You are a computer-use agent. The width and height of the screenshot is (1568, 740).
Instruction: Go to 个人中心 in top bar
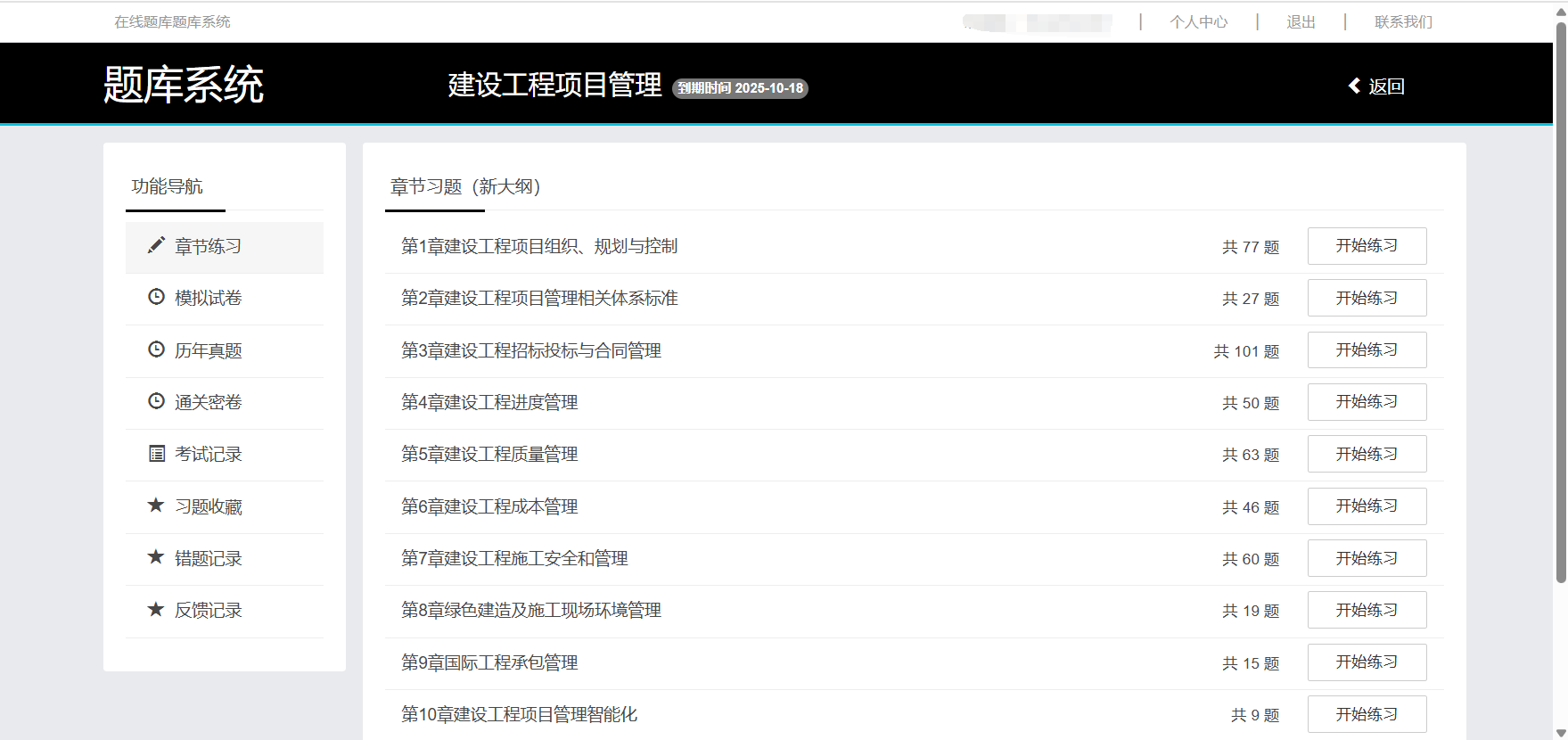point(1199,21)
